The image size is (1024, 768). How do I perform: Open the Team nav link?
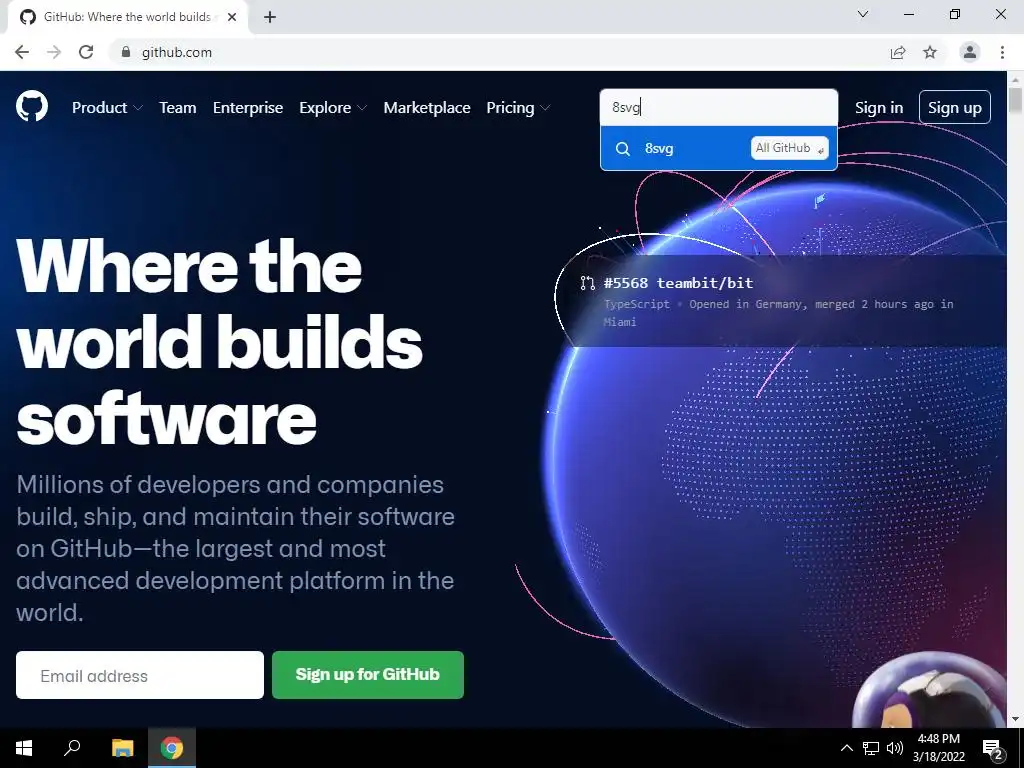coord(178,108)
